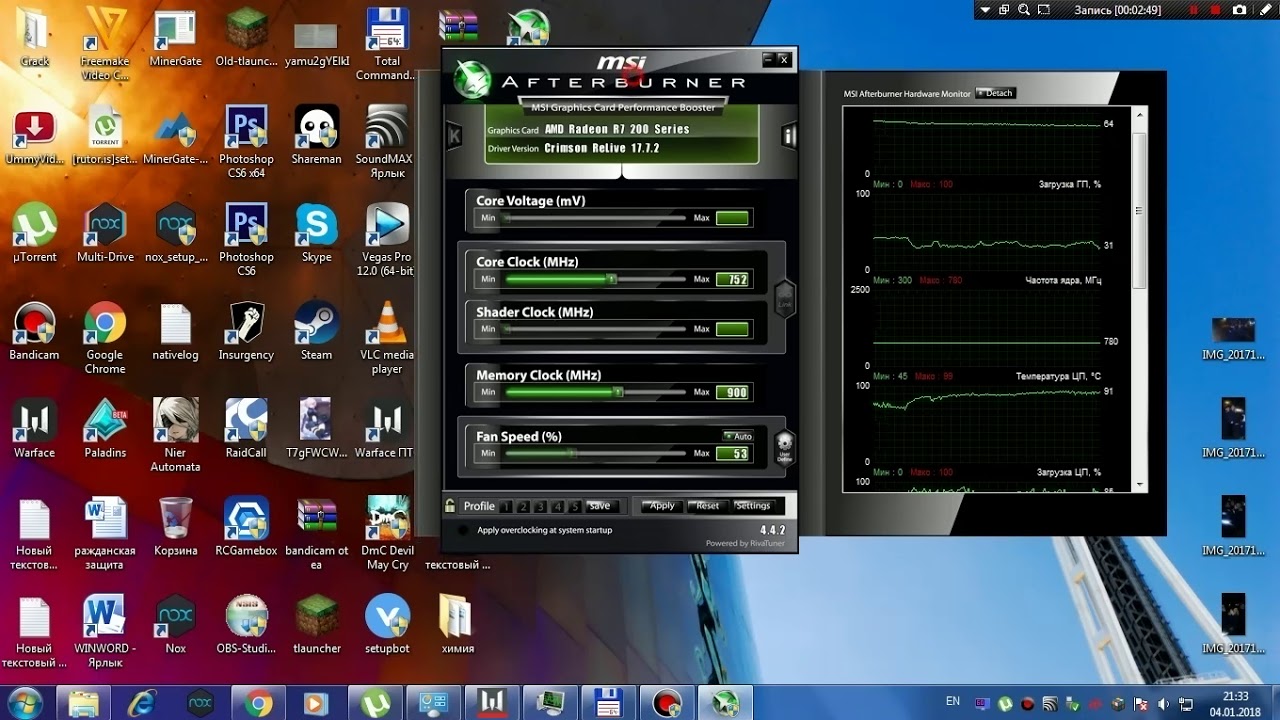Select the Nier Automata desktop icon
This screenshot has height=720, width=1280.
(x=175, y=436)
